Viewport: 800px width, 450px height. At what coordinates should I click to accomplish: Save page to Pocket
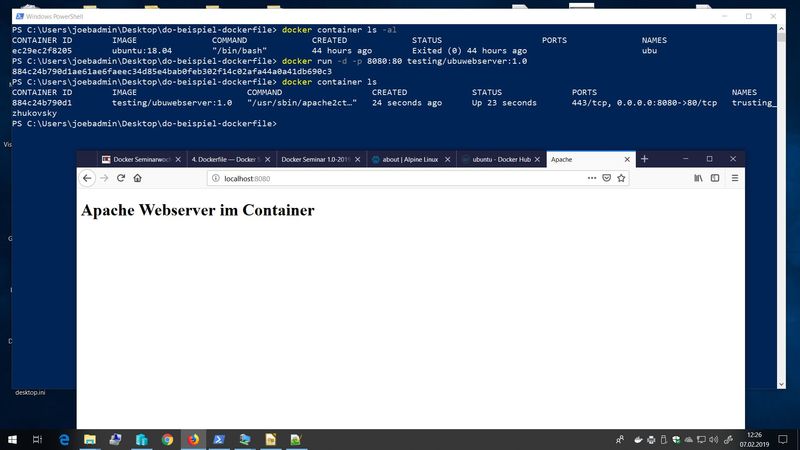[x=606, y=178]
